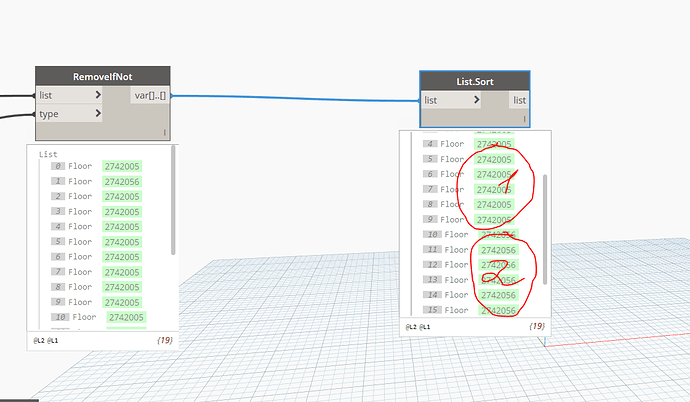Select index 6 label in List.Sort preview

(x=430, y=174)
